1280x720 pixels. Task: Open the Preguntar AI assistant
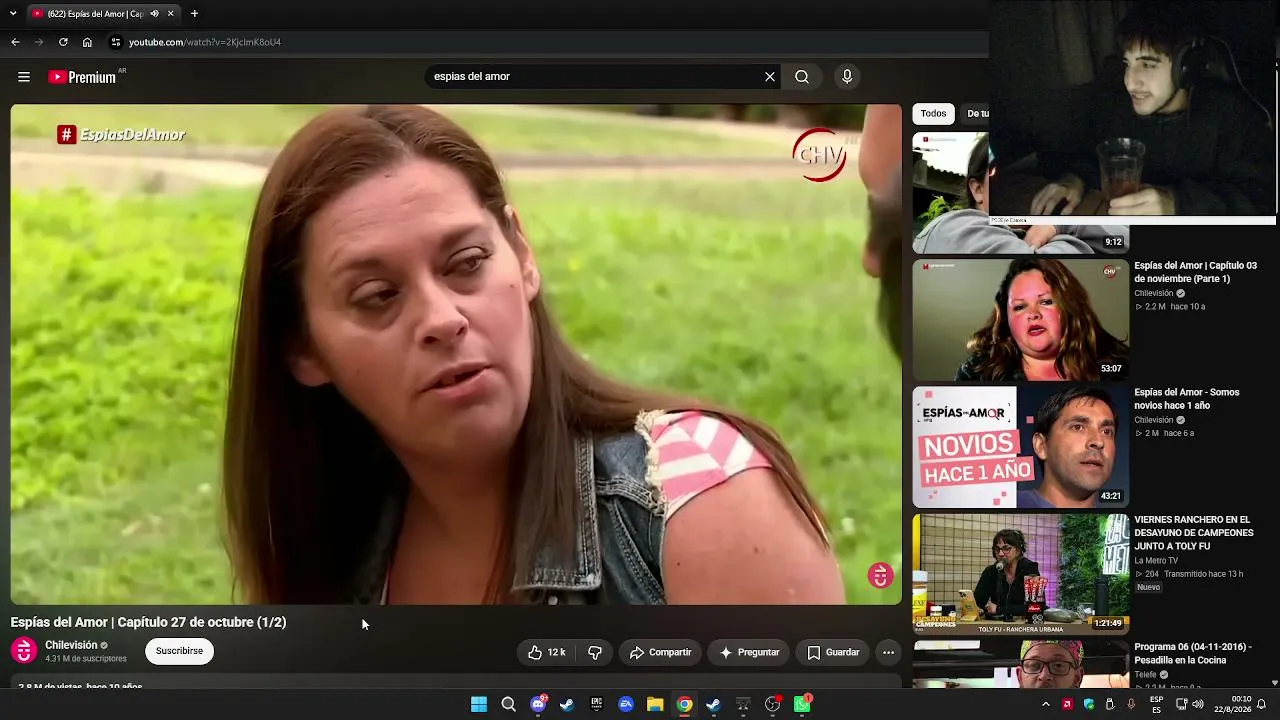(x=749, y=652)
